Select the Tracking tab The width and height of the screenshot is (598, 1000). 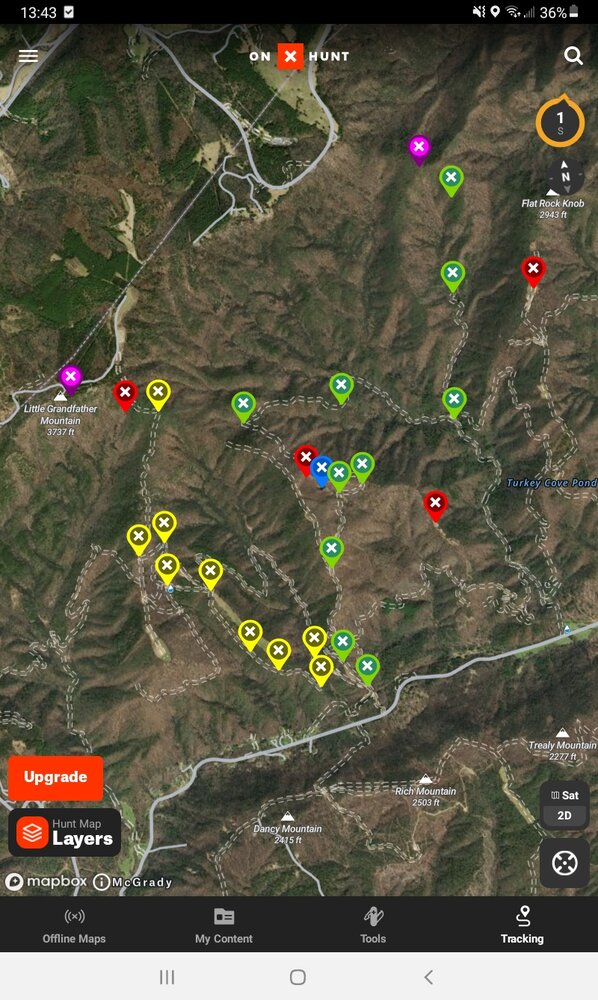[522, 925]
